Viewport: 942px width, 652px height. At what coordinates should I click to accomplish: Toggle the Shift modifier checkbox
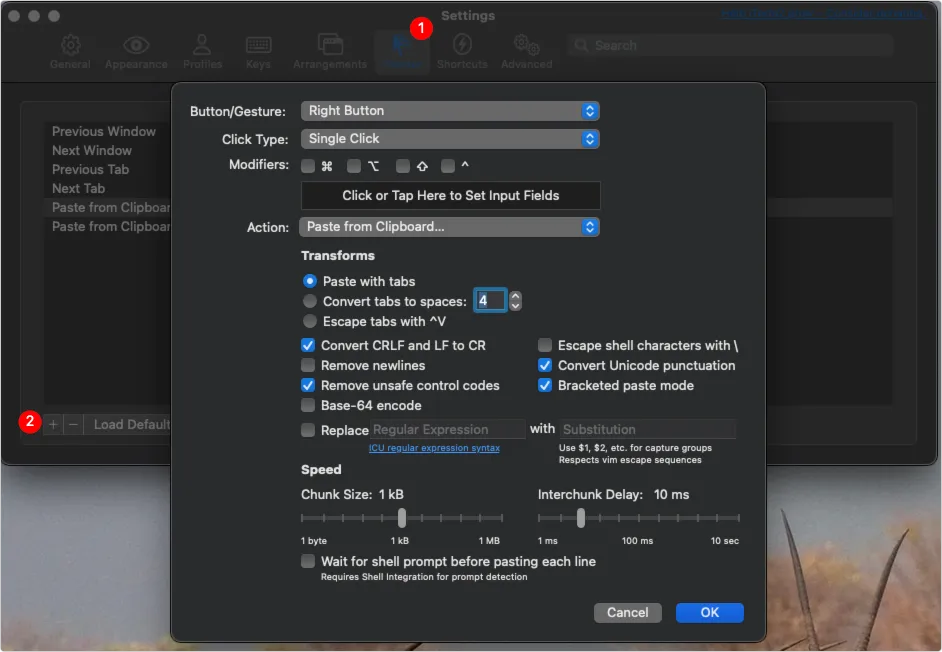tap(403, 166)
